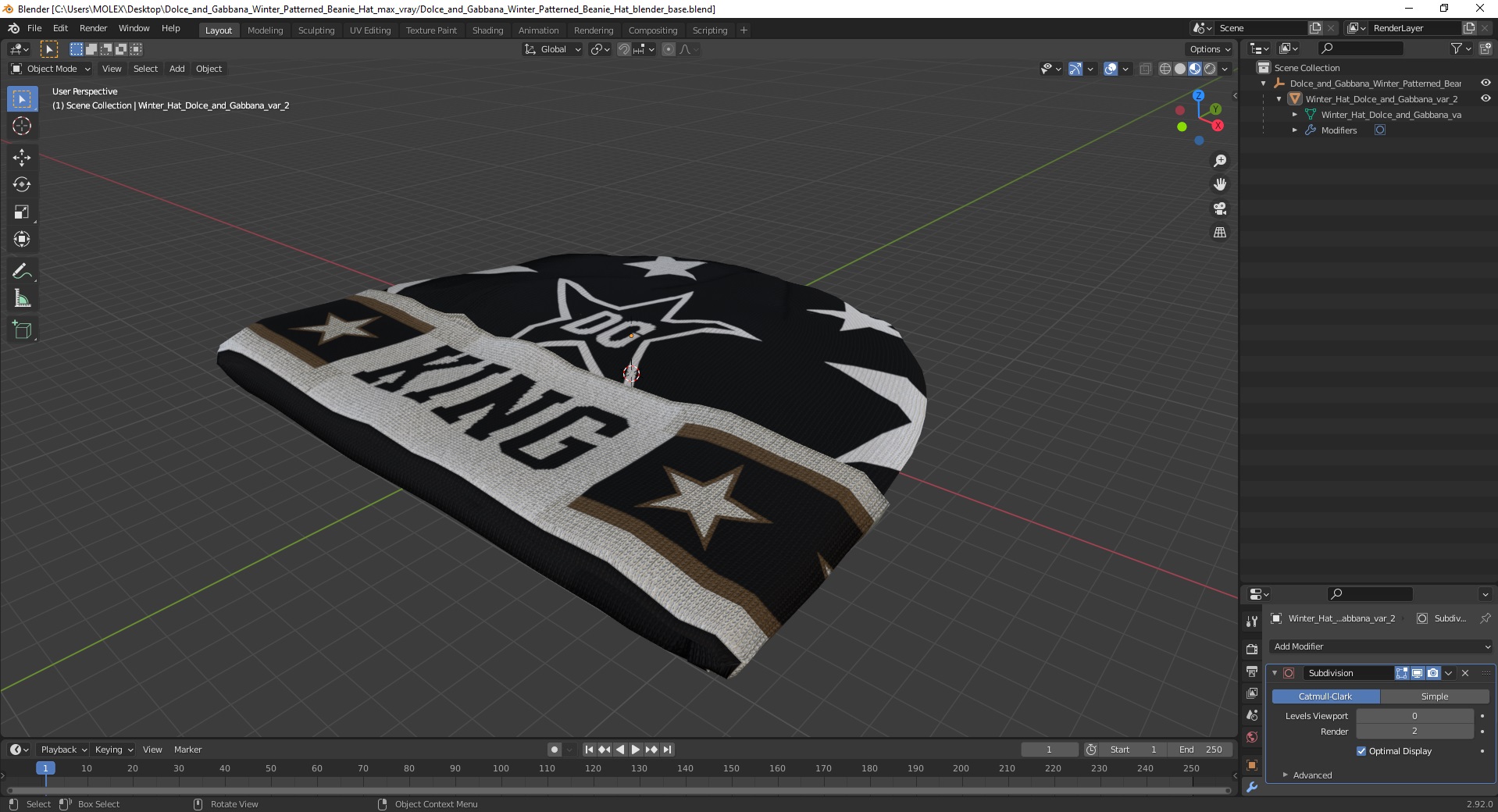Select the Cursor tool in the toolbar
1498x812 pixels.
coord(22,126)
